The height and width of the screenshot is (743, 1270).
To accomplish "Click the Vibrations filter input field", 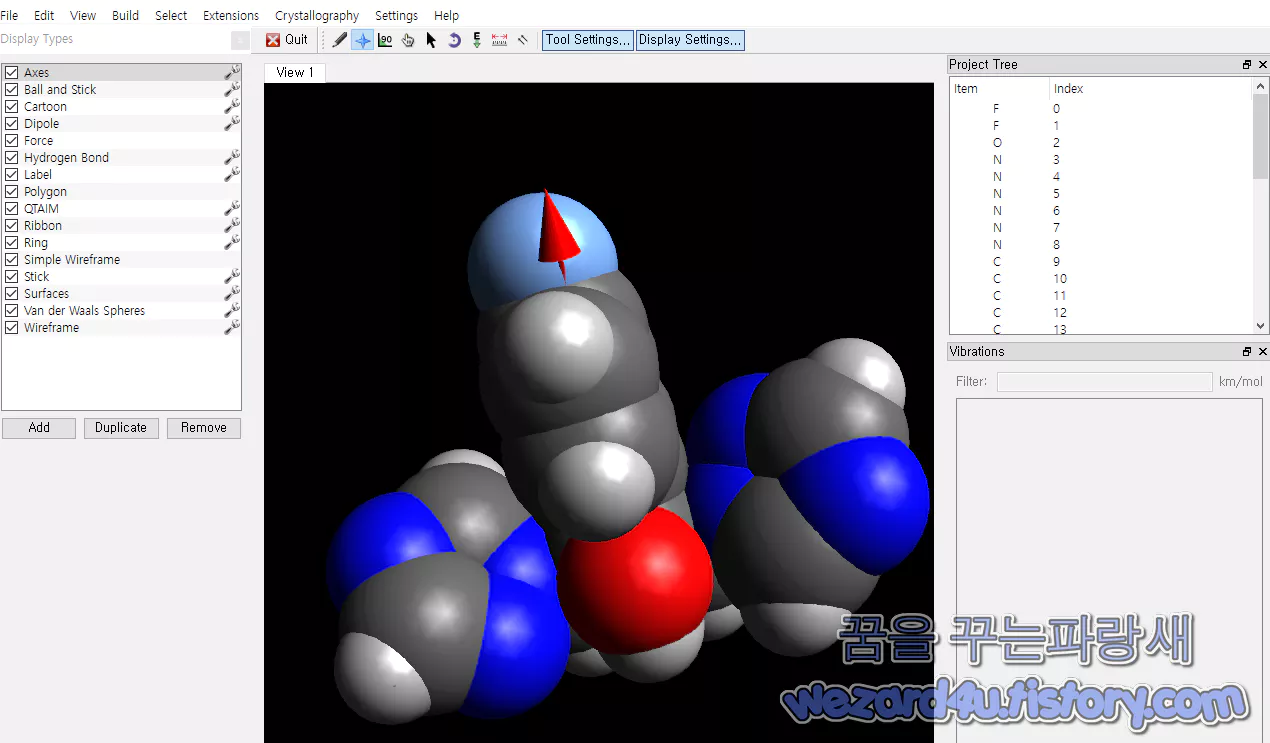I will [x=1104, y=381].
